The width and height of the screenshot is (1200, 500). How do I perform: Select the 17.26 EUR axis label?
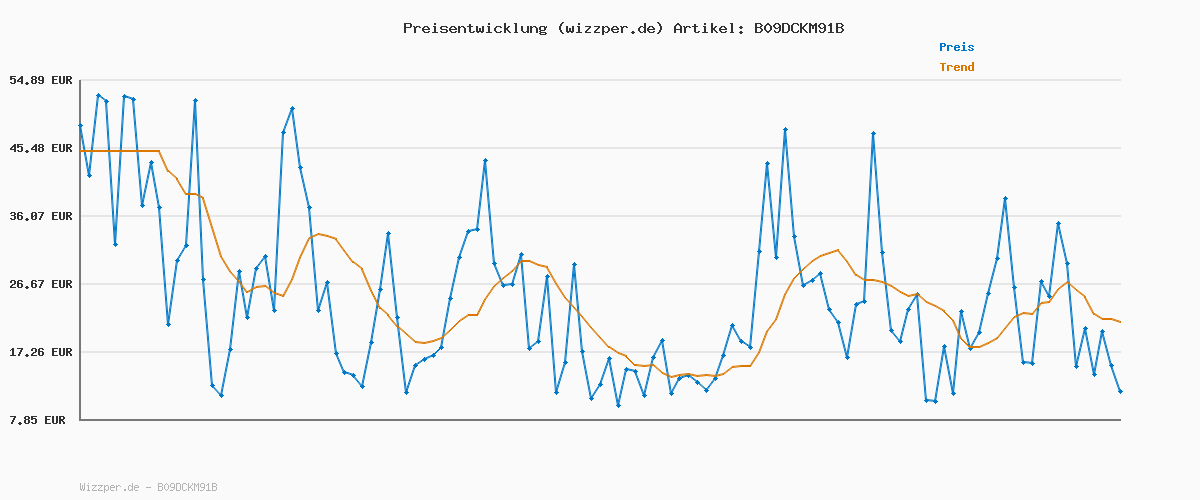tap(41, 352)
